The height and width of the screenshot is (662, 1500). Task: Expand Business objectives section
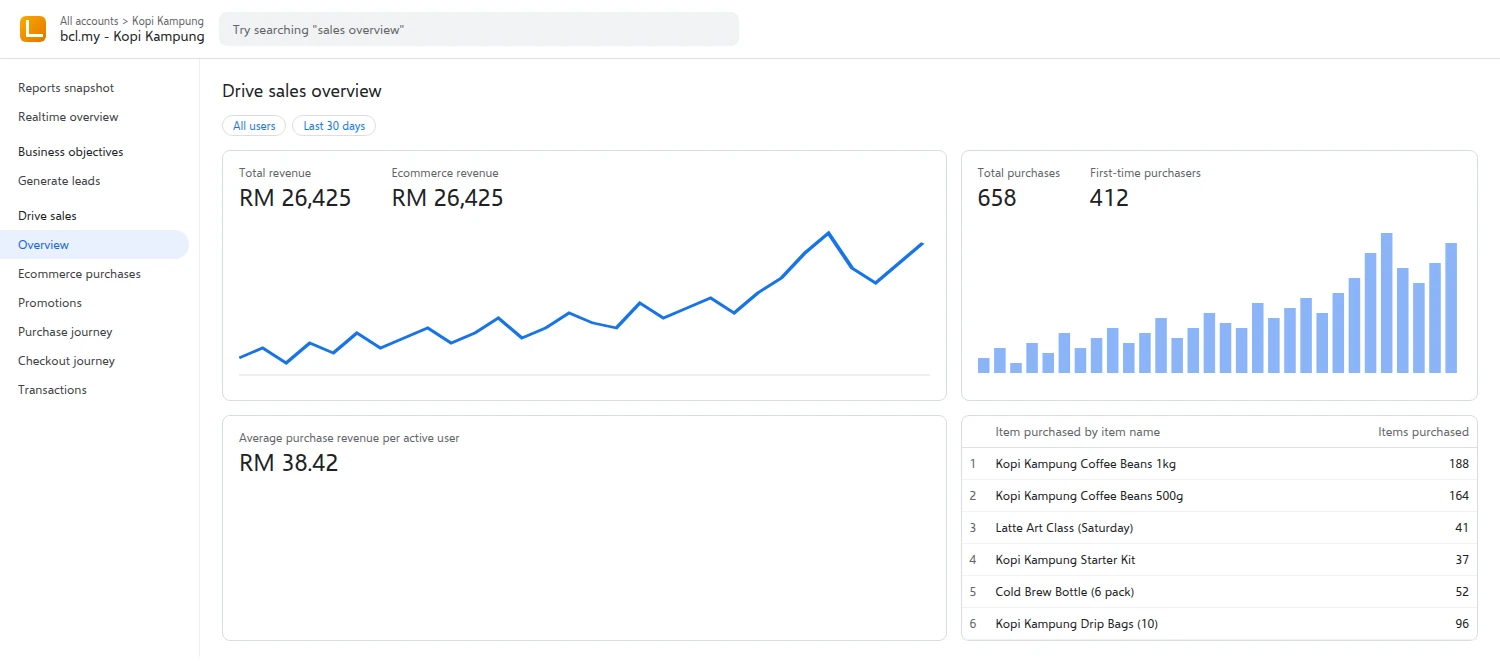coord(71,152)
